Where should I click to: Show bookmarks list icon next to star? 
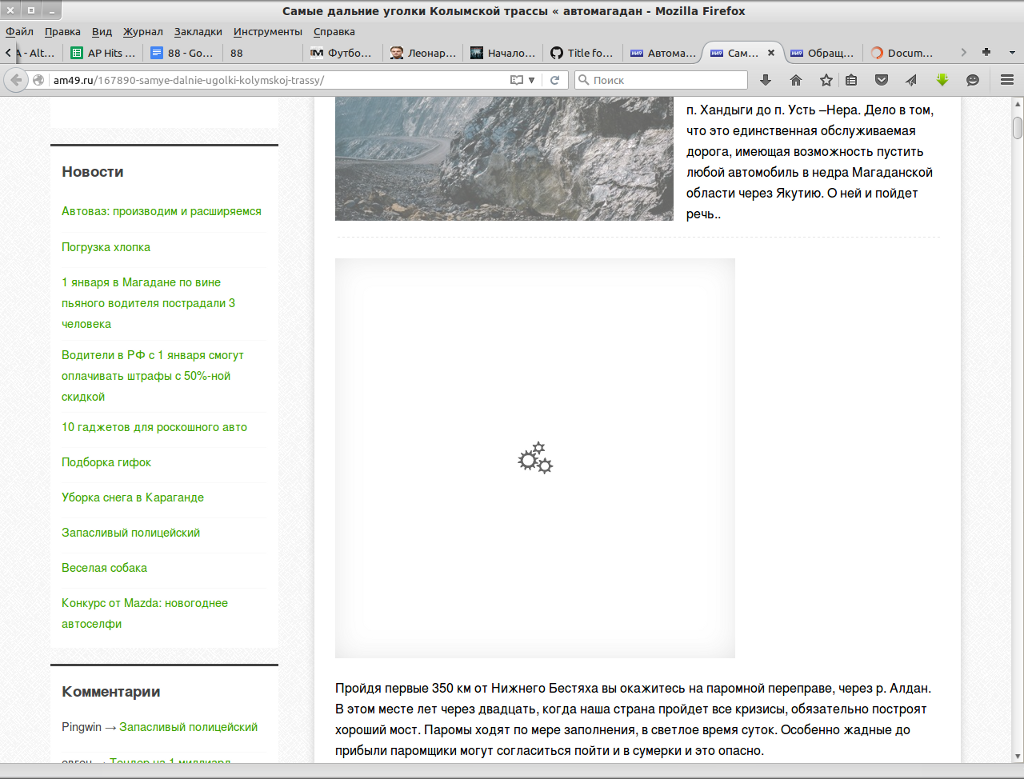tap(851, 80)
